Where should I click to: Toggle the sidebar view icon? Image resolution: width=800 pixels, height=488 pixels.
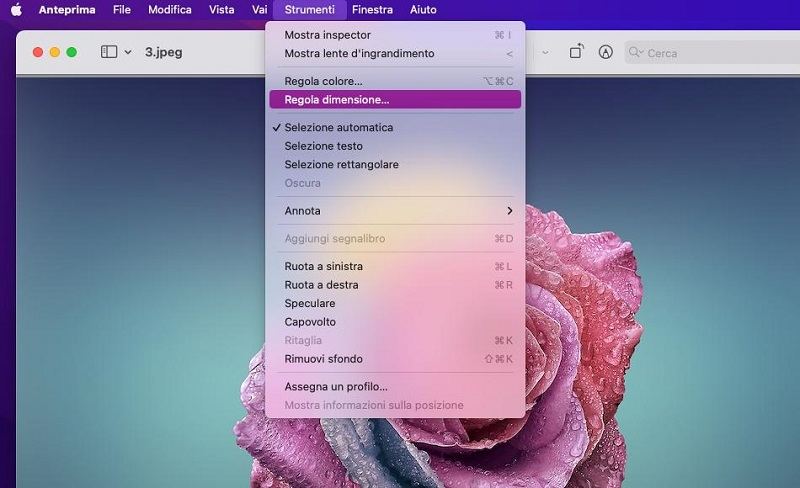109,52
